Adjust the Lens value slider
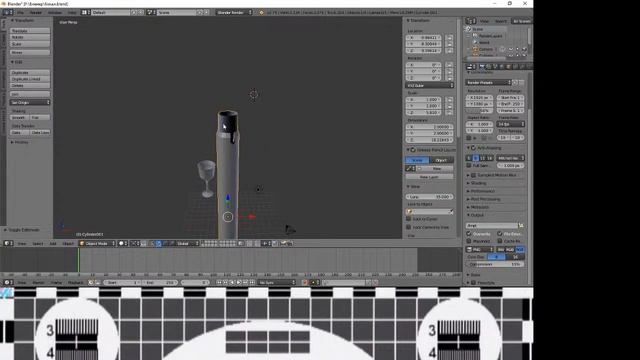 (429, 197)
